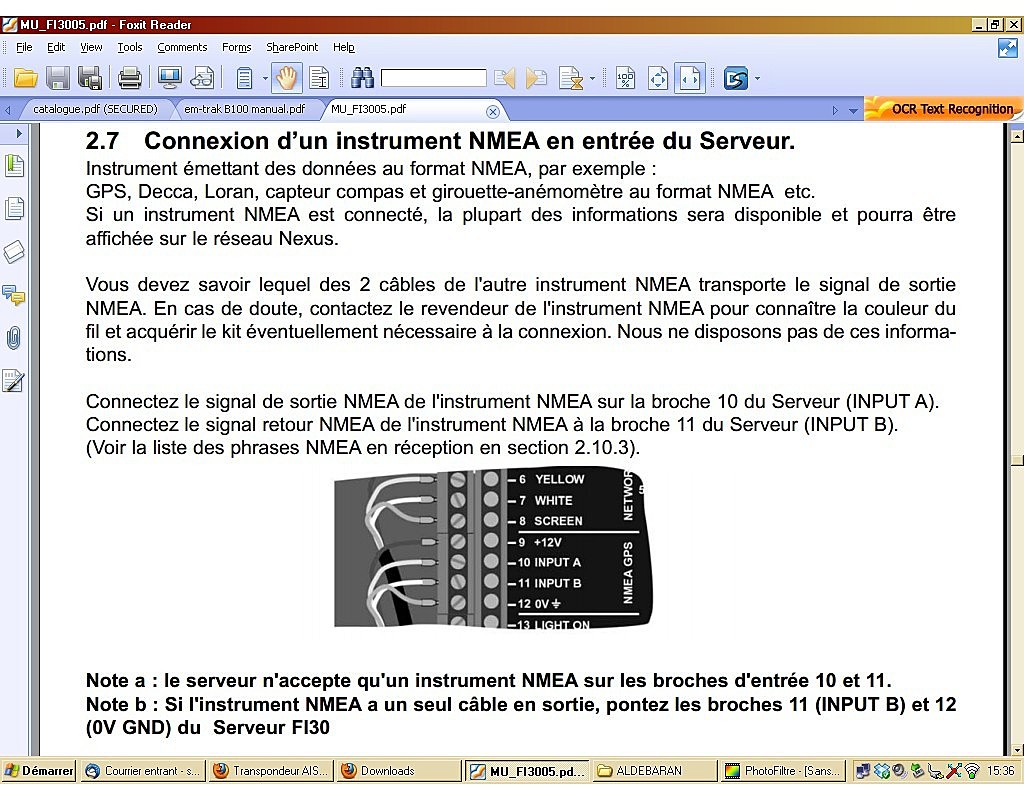Select the Hand tool
Screen dimensions: 1024x800
click(x=286, y=79)
